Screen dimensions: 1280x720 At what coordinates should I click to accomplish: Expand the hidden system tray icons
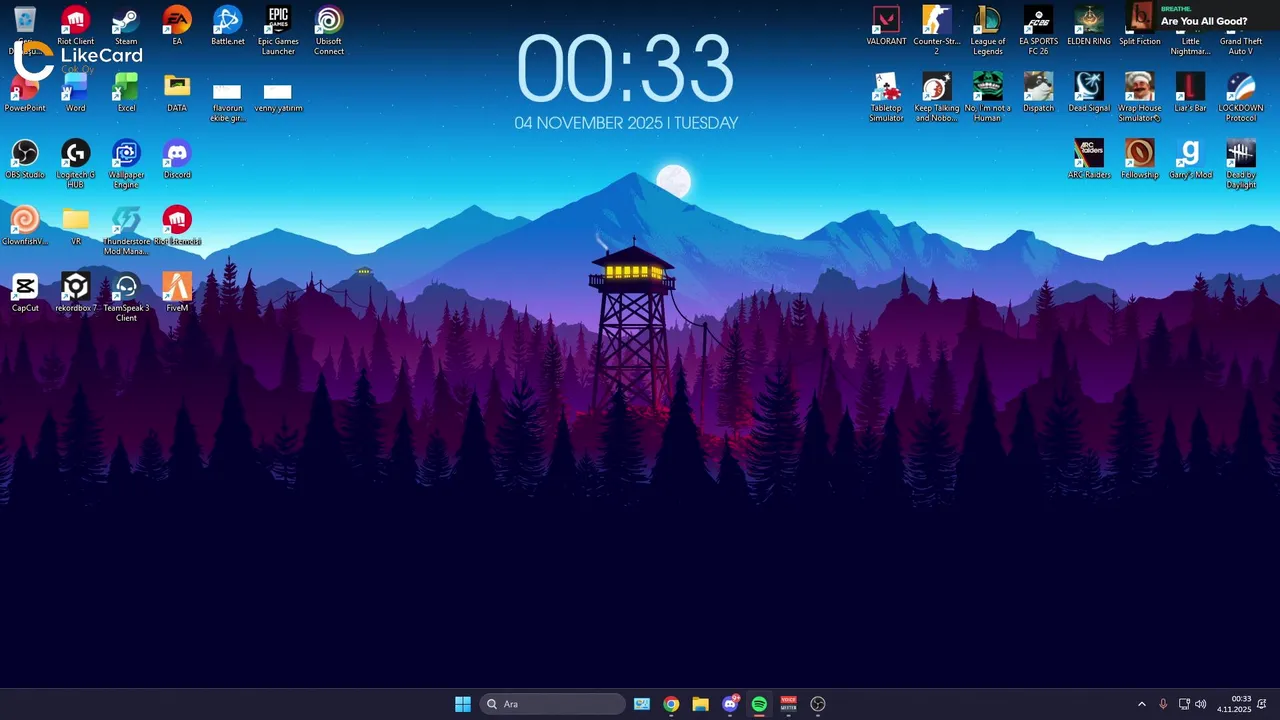1142,704
